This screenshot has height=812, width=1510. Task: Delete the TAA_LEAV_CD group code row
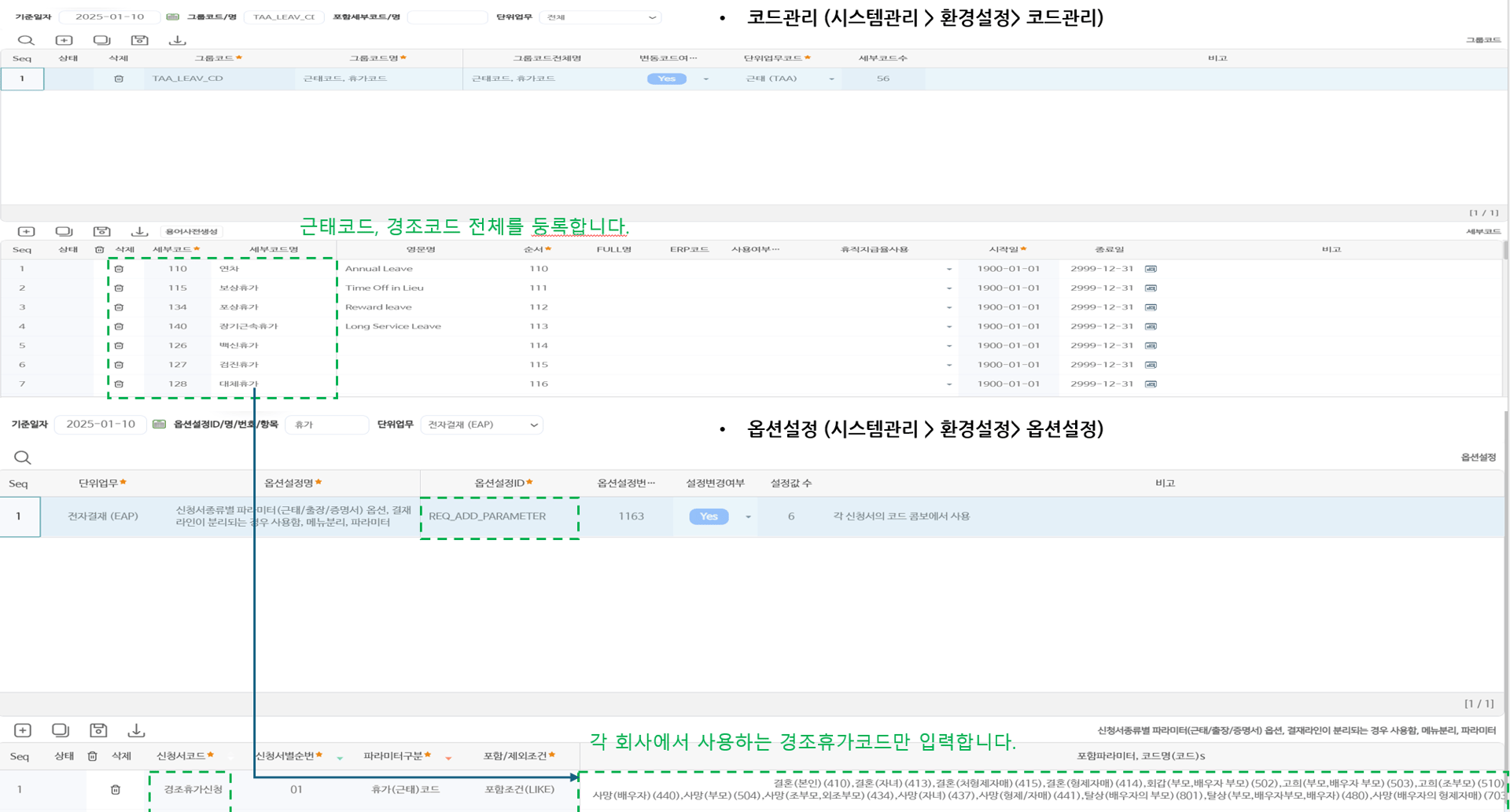[x=119, y=79]
